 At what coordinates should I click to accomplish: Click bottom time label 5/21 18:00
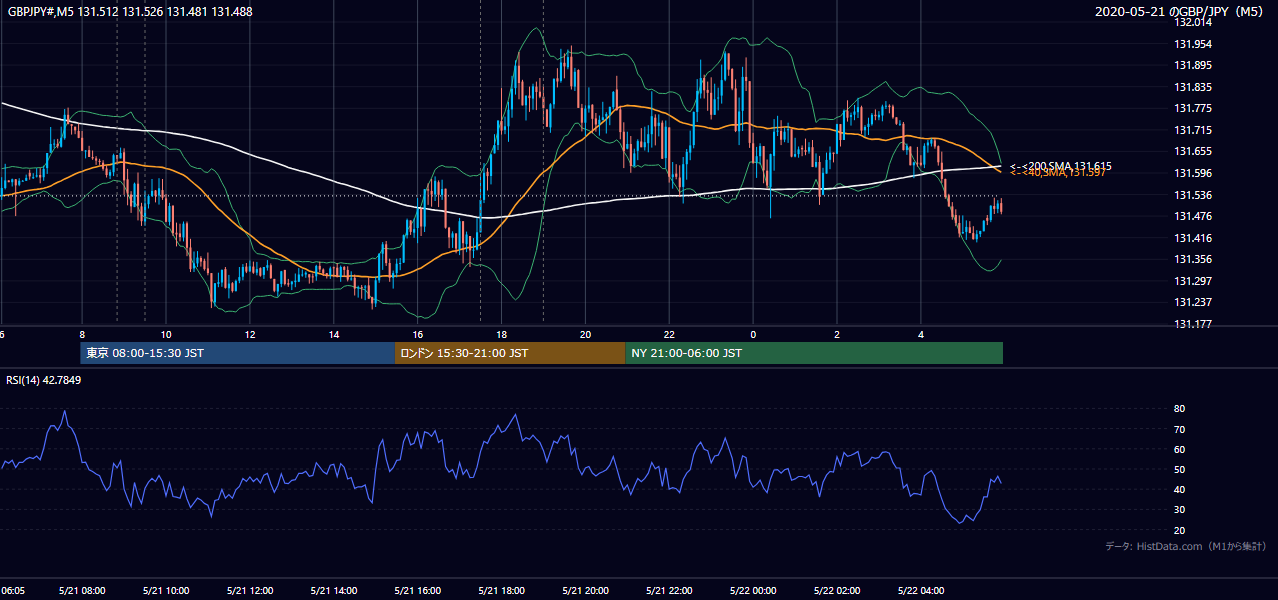502,590
